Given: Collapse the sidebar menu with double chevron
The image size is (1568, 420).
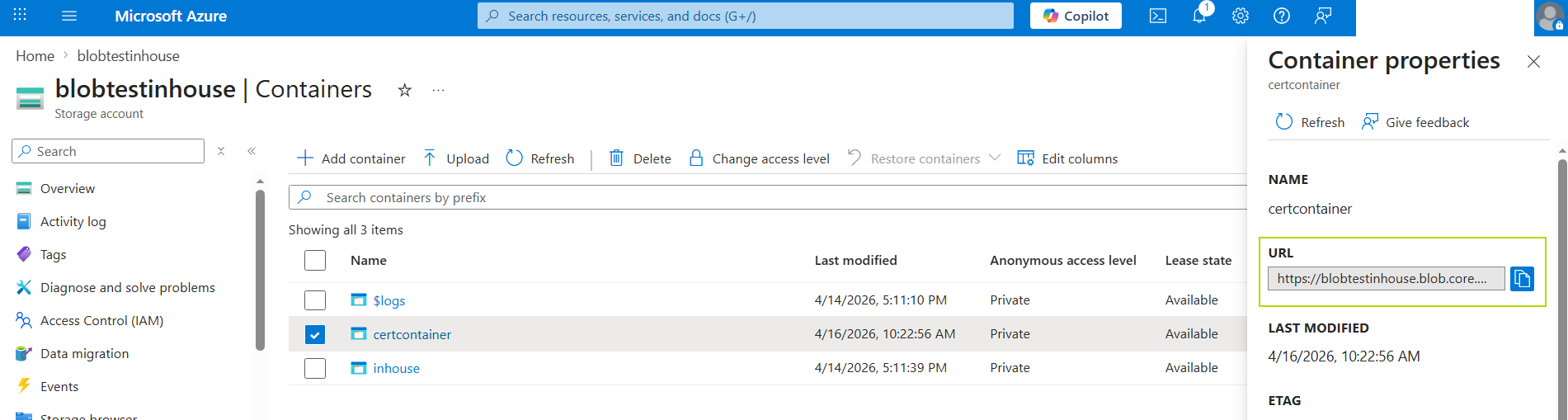Looking at the screenshot, I should [252, 151].
